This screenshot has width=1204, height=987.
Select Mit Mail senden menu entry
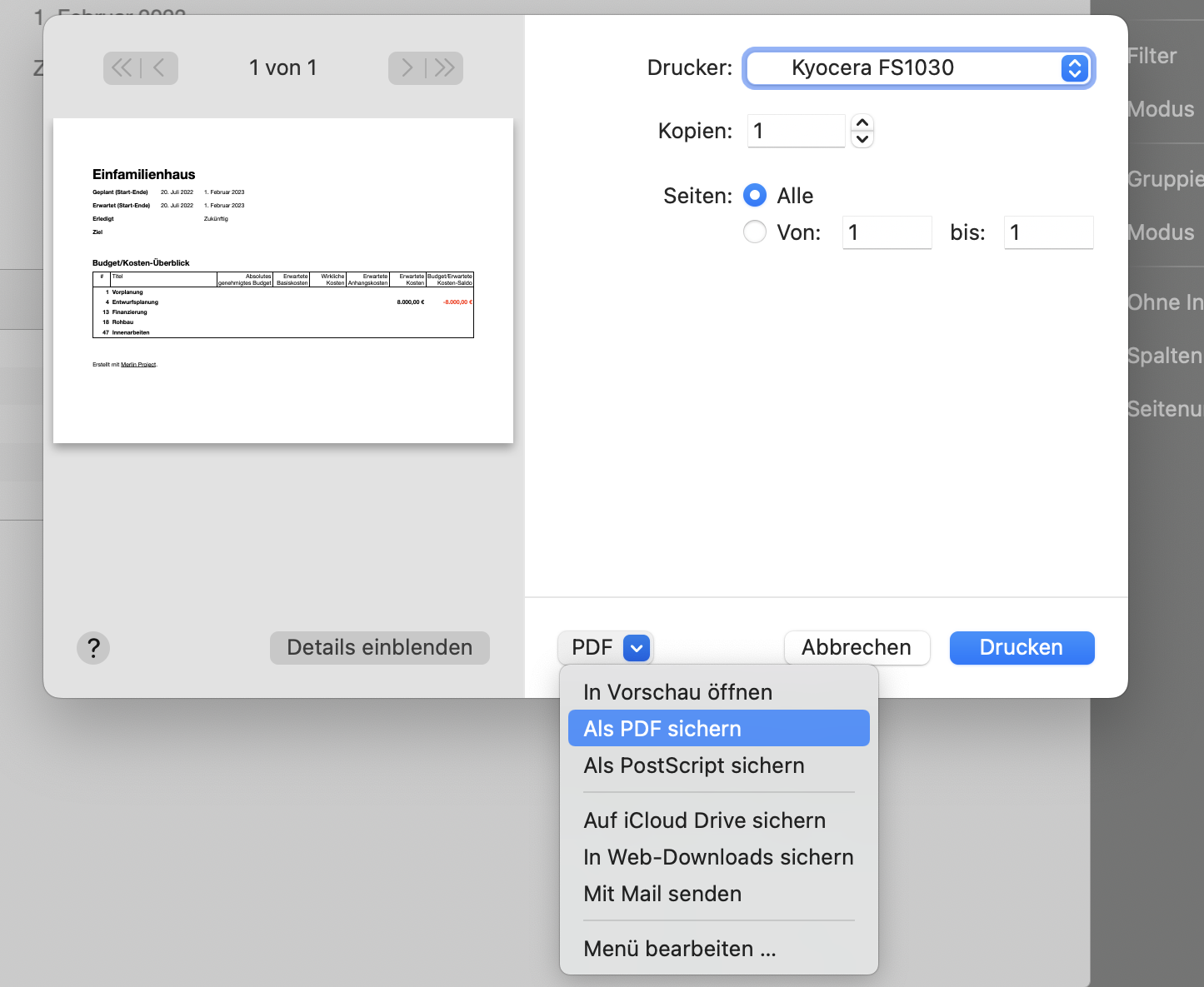[x=662, y=894]
